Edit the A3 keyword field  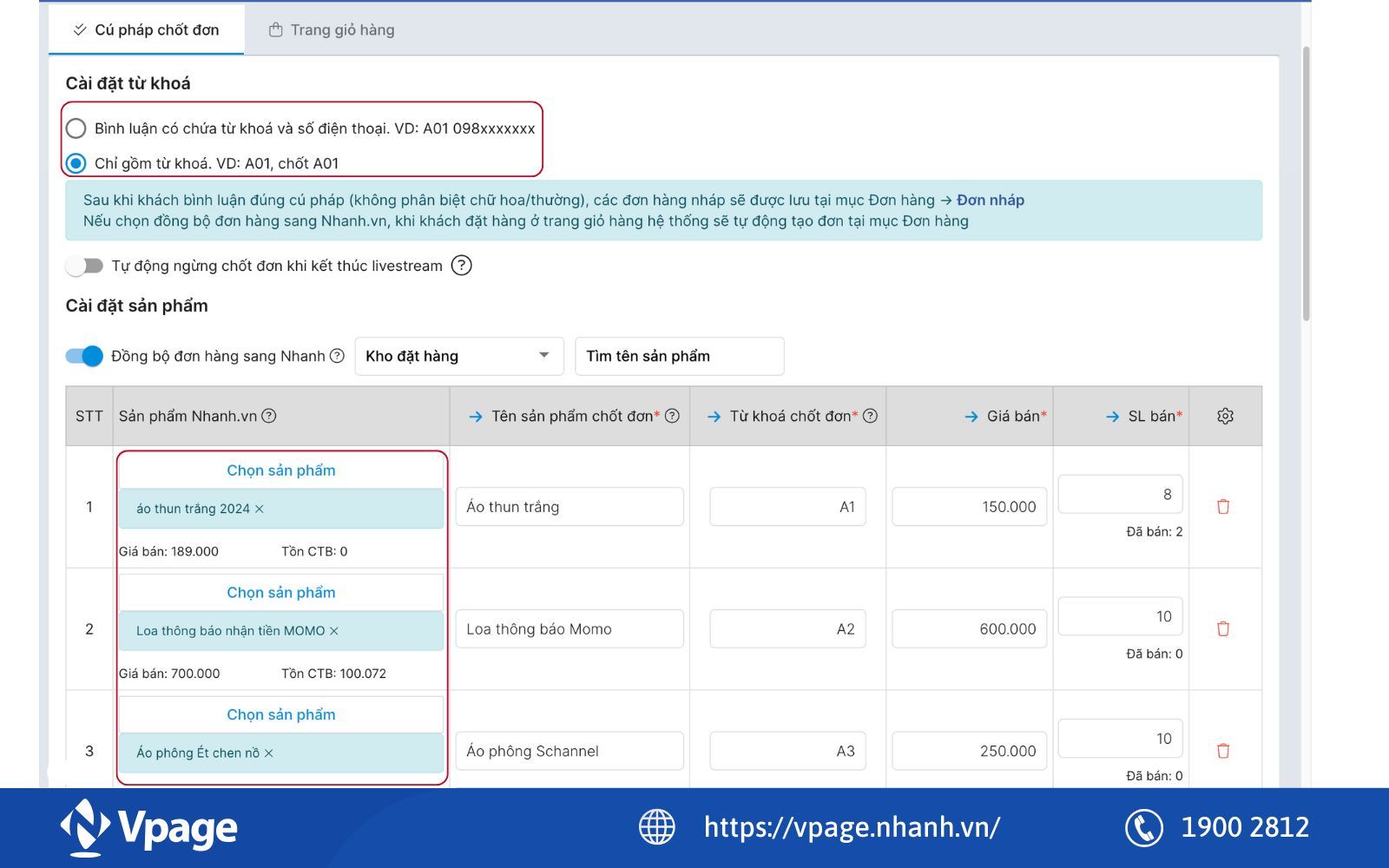(x=787, y=752)
